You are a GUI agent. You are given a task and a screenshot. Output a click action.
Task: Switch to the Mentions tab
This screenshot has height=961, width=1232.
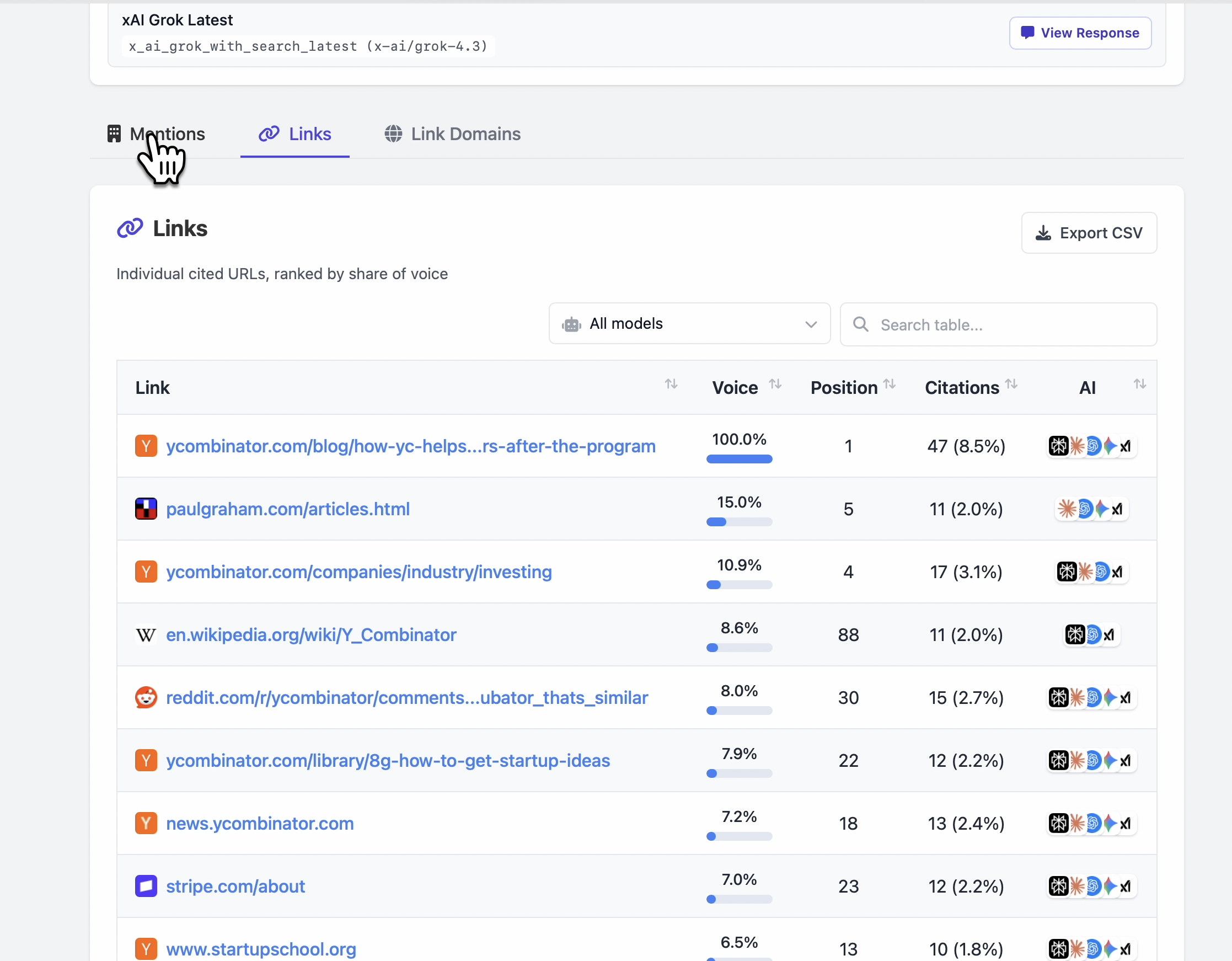[x=156, y=134]
